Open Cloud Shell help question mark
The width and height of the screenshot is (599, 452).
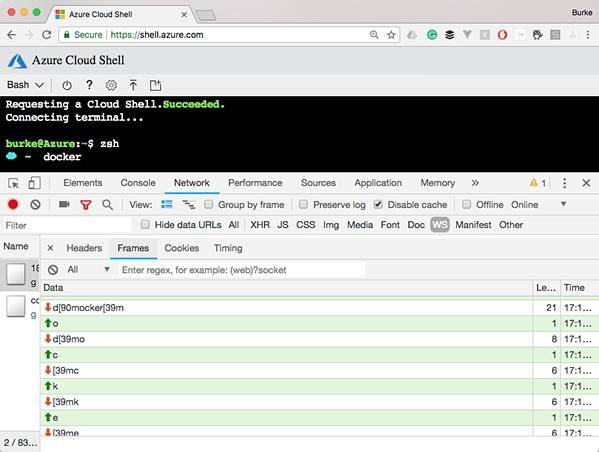89,85
